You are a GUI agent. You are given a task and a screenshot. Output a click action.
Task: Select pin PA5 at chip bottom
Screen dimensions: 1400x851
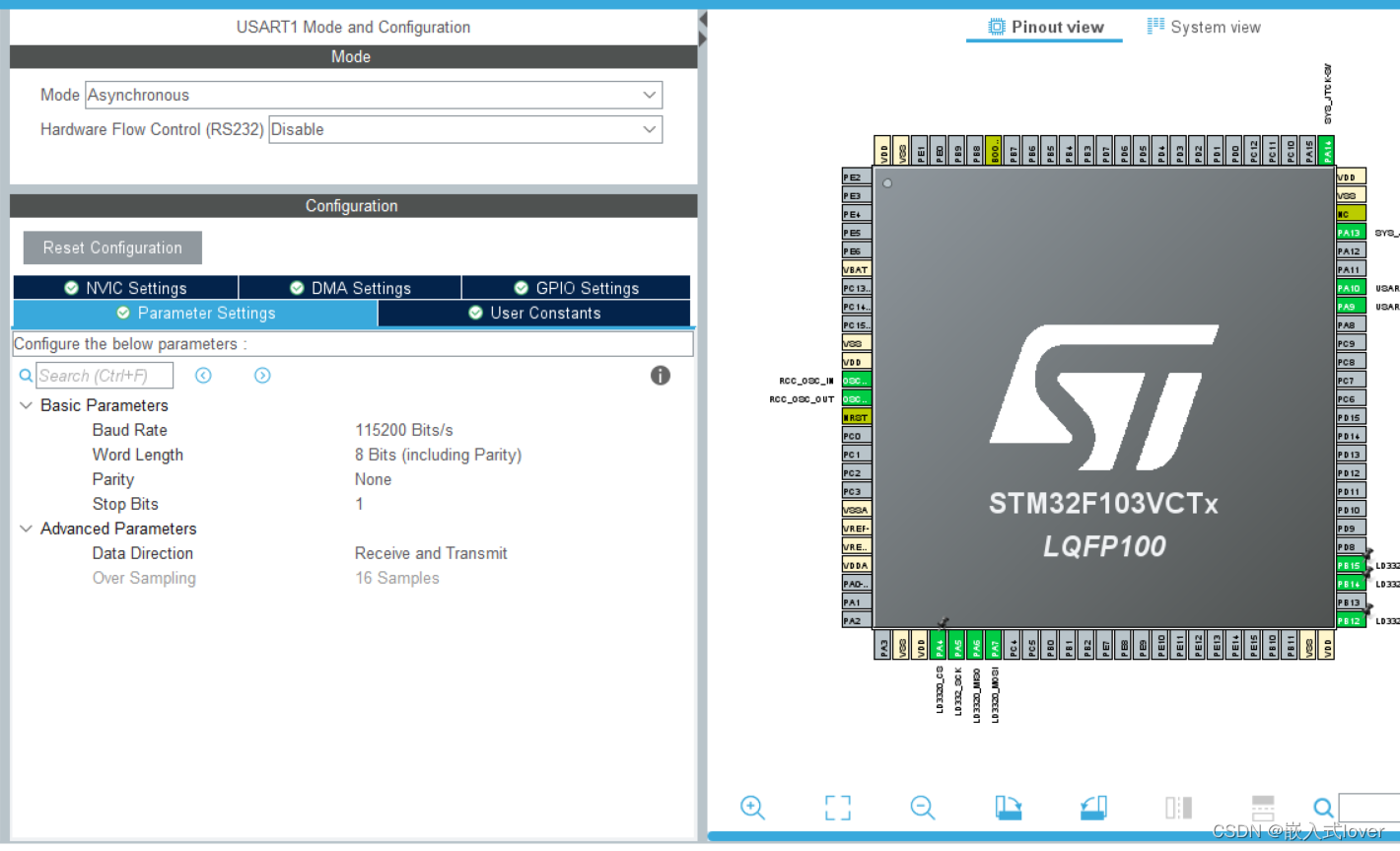957,645
